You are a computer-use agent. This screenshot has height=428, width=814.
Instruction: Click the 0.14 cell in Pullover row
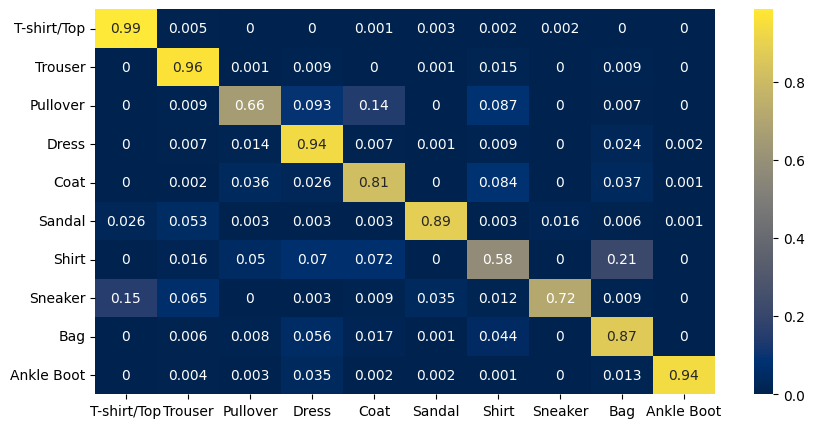pyautogui.click(x=374, y=106)
